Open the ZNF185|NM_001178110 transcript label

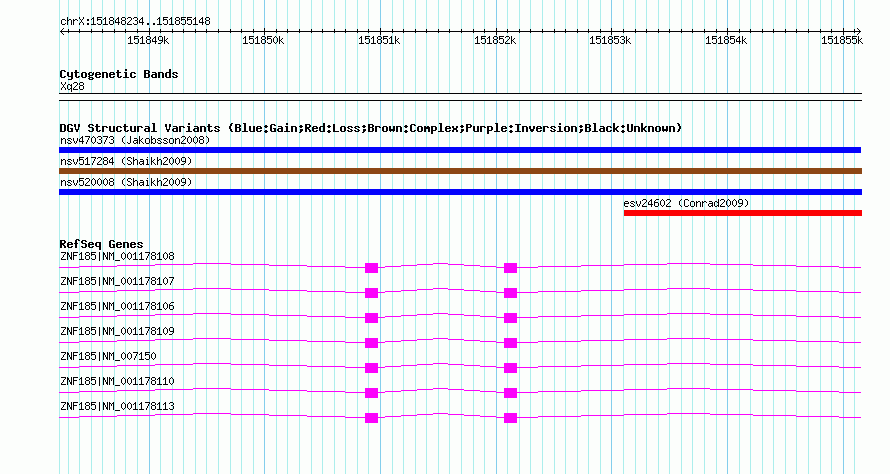point(117,381)
